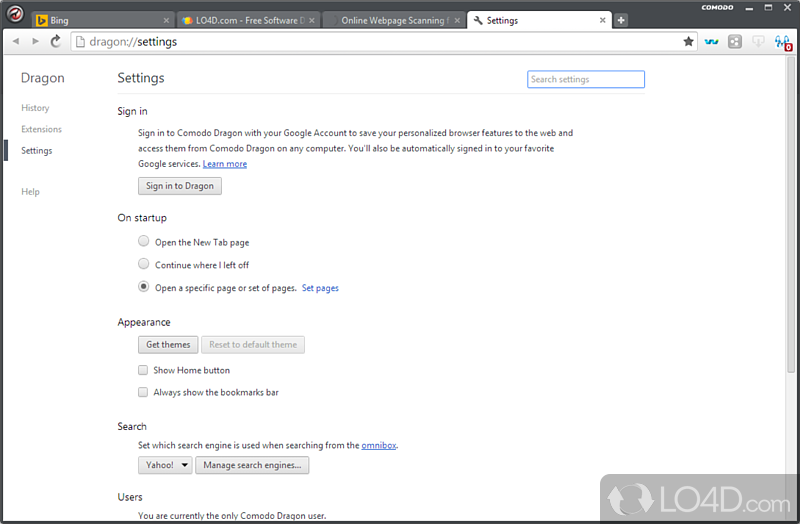Click the Comodo Dragon logo menu icon
800x524 pixels.
click(15, 13)
